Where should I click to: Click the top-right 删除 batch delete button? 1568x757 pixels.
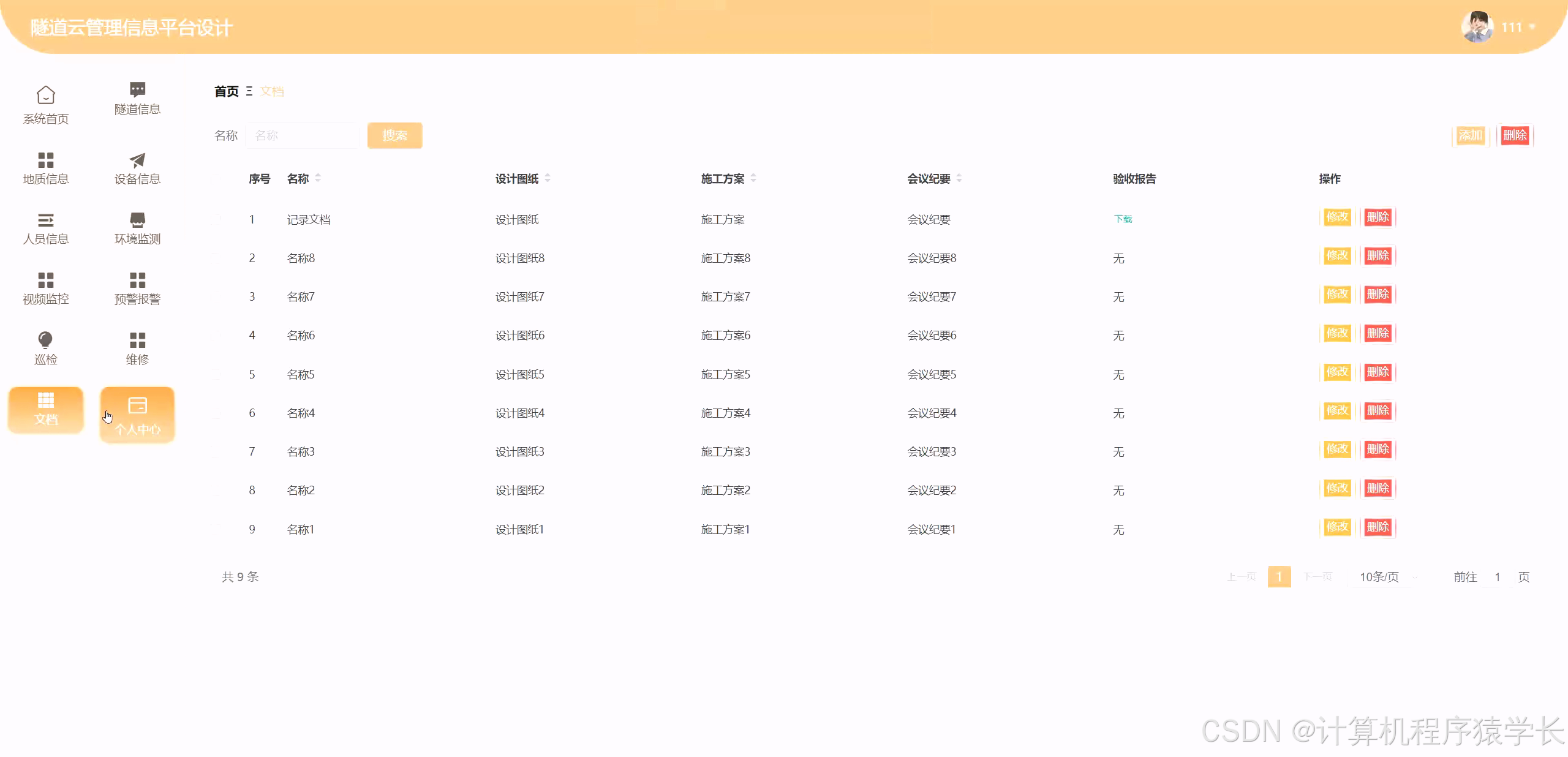pos(1515,135)
